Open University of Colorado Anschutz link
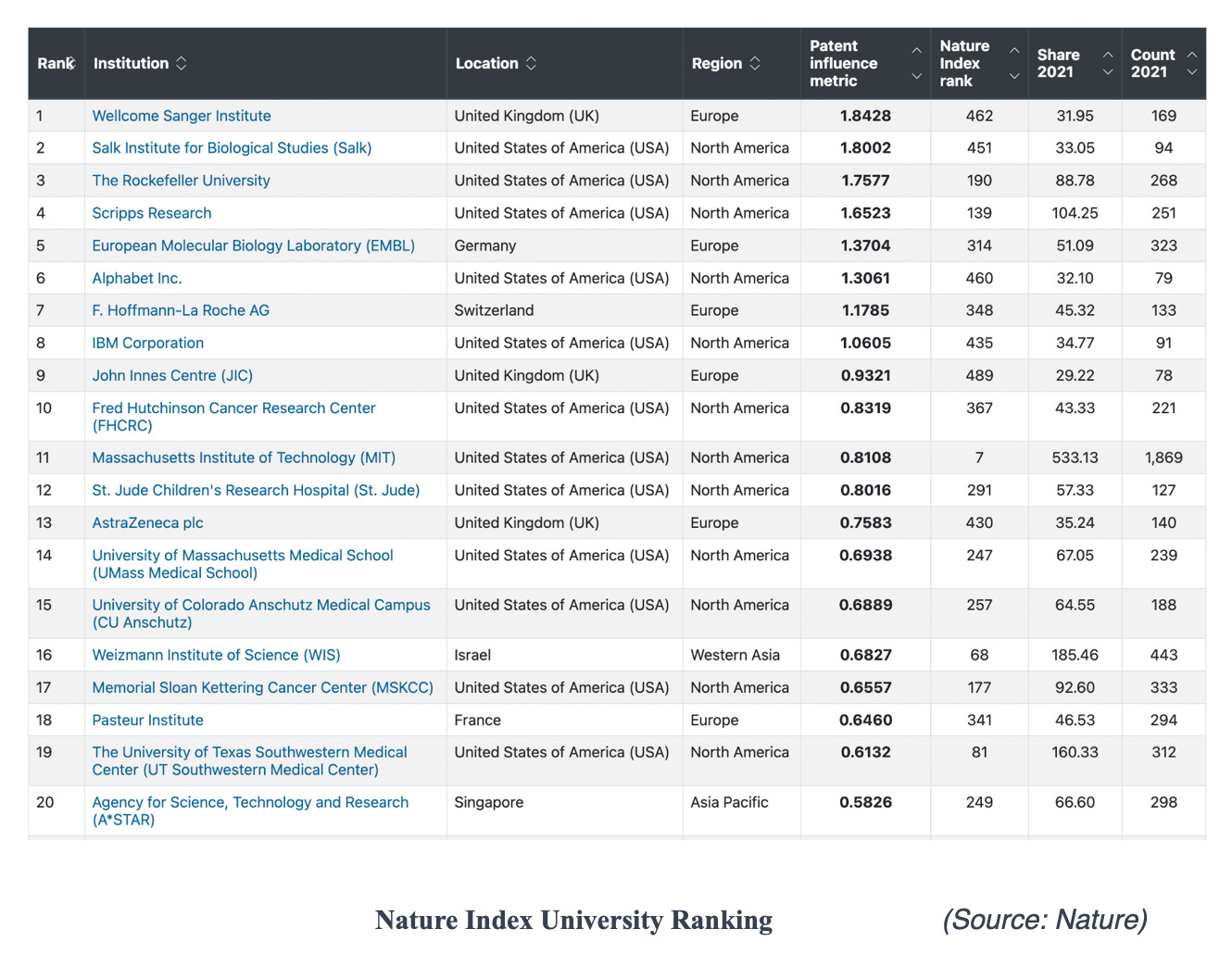The width and height of the screenshot is (1232, 967). pos(261,613)
